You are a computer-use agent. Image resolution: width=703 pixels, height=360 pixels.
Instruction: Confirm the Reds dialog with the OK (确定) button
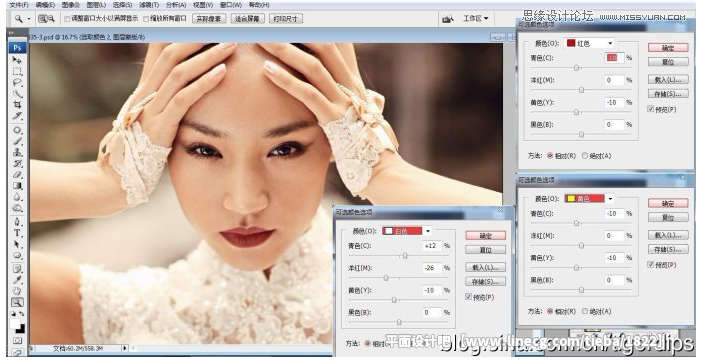[668, 48]
